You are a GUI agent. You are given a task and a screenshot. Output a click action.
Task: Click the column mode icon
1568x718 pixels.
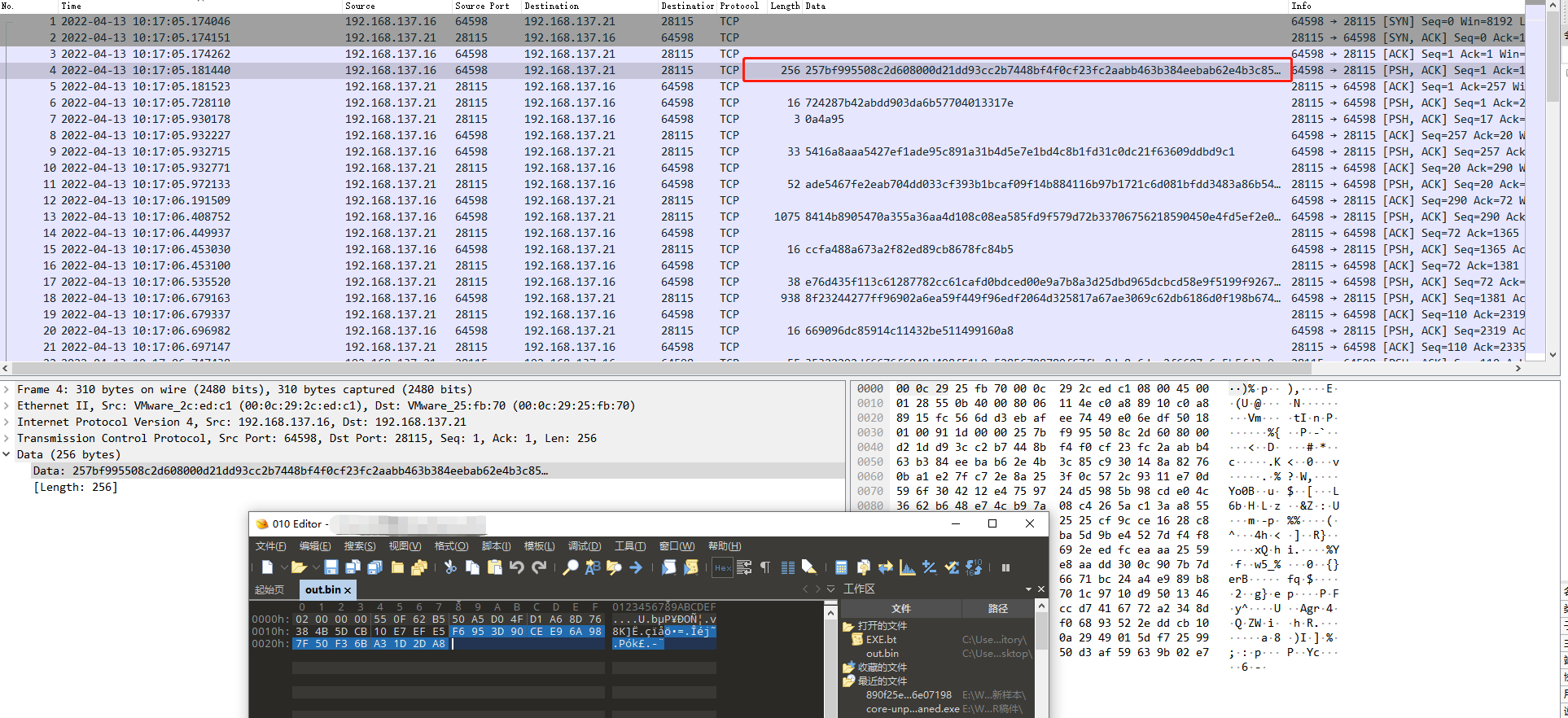point(788,567)
